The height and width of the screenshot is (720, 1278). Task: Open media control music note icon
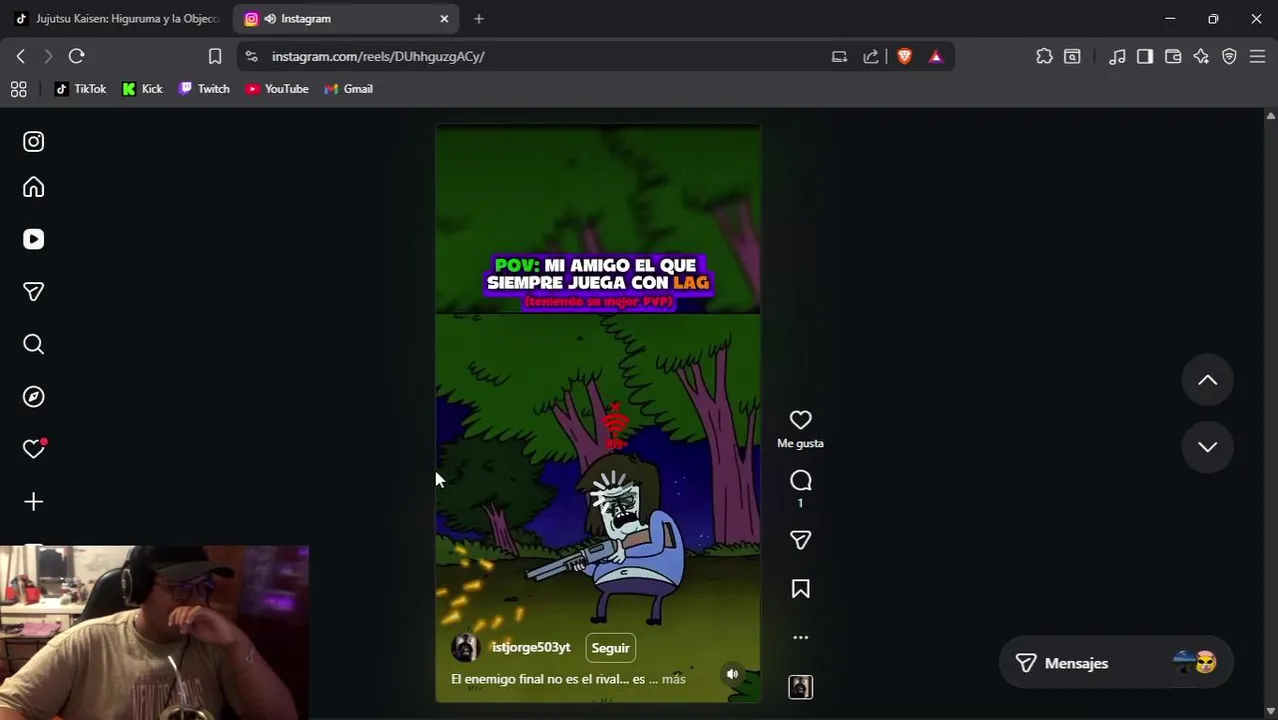(1117, 56)
